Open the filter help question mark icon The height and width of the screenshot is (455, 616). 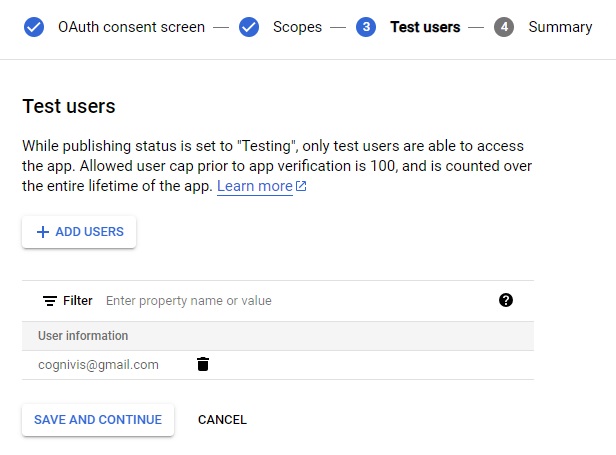[506, 300]
